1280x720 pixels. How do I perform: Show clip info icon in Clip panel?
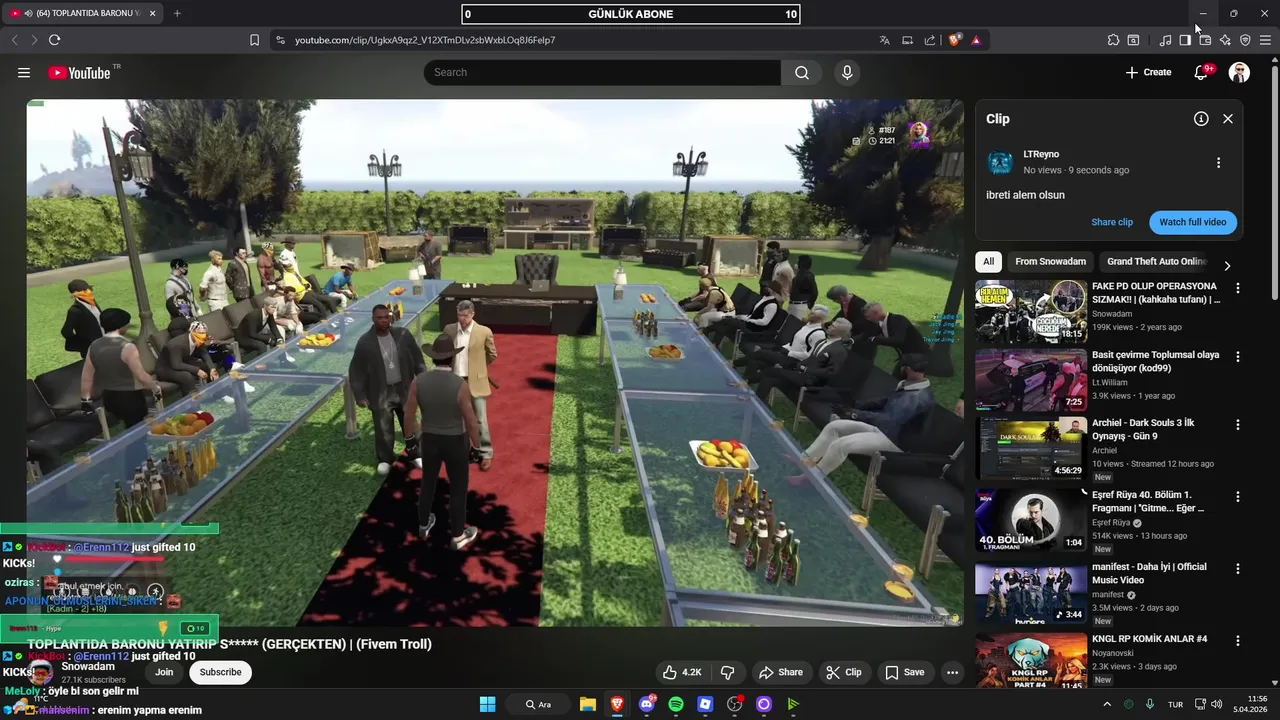(1201, 118)
